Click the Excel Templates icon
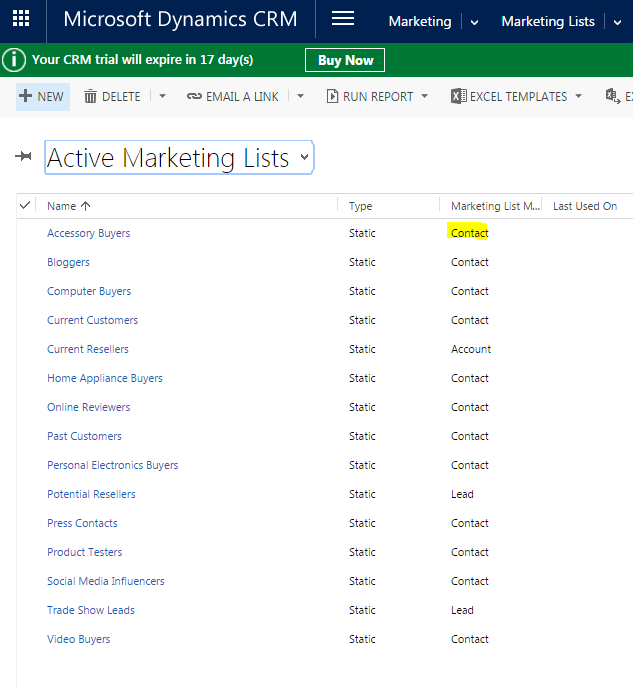 pyautogui.click(x=458, y=96)
